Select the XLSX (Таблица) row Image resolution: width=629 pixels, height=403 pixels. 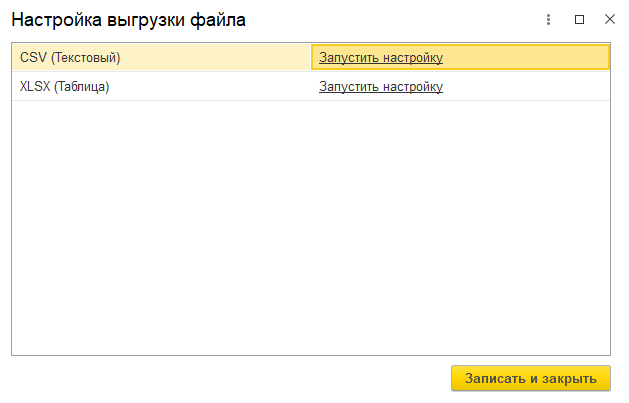coord(65,87)
